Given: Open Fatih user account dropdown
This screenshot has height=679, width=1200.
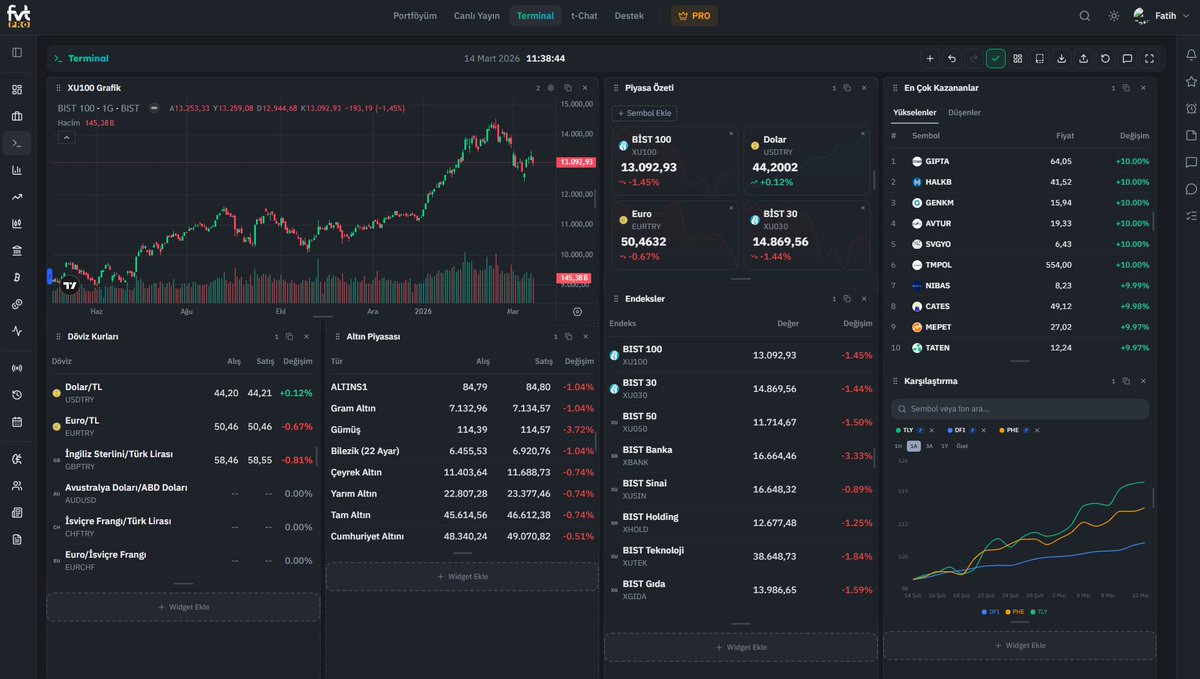Looking at the screenshot, I should tap(1162, 16).
